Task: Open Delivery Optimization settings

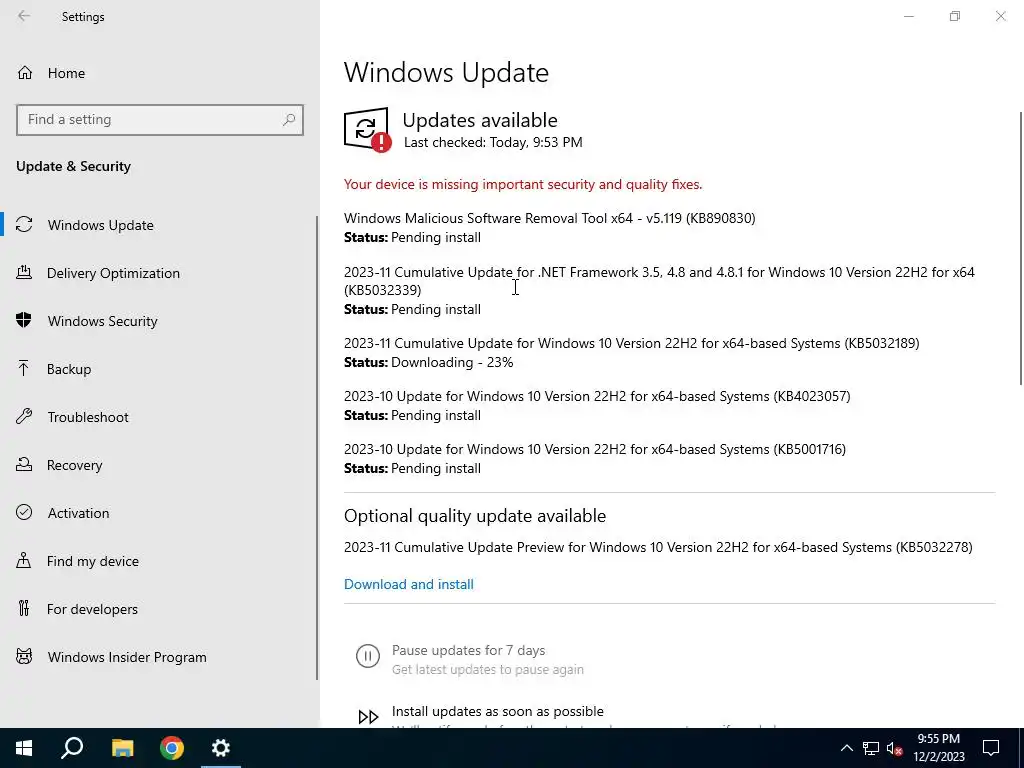Action: (113, 273)
